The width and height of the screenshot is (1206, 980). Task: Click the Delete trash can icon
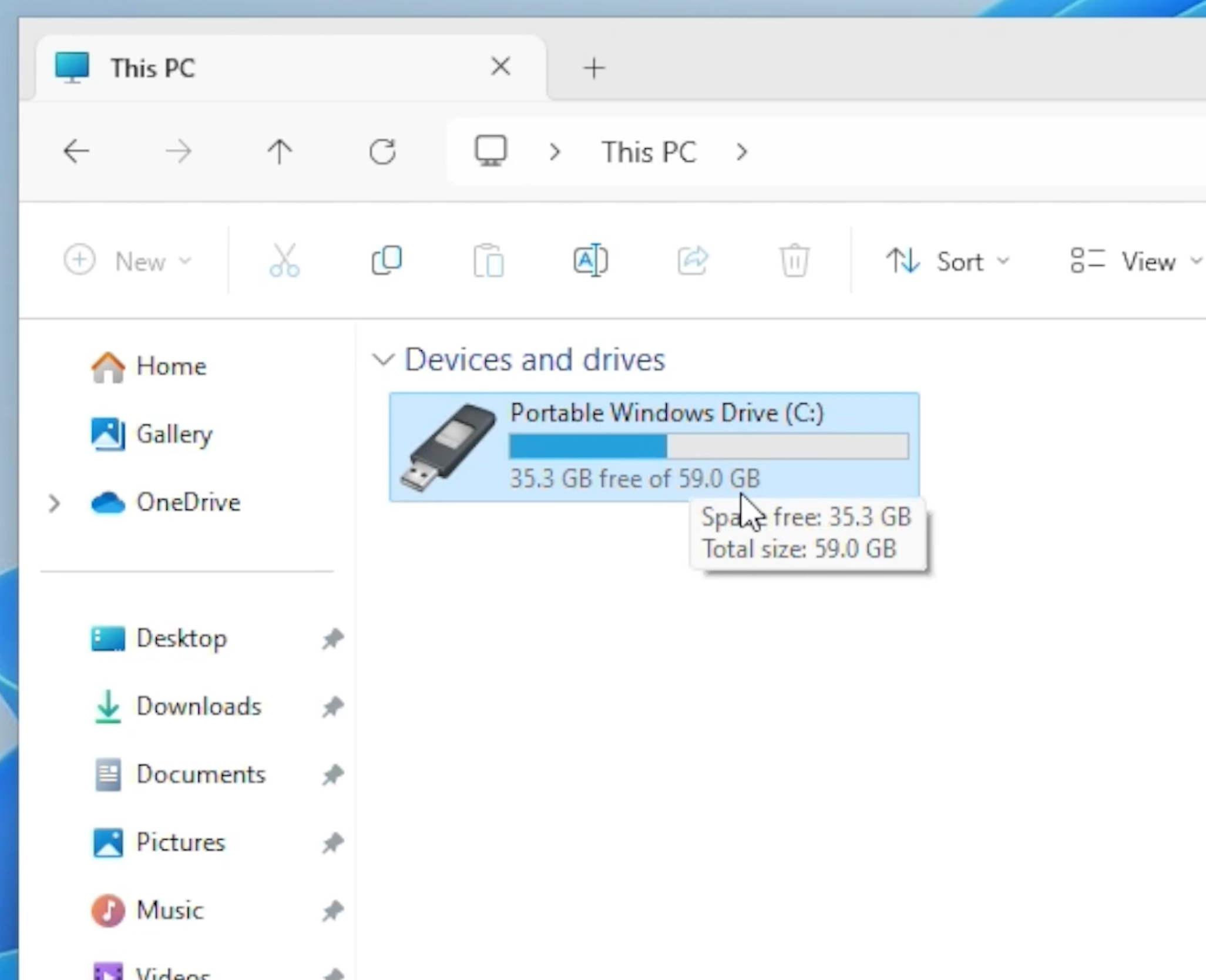pyautogui.click(x=794, y=260)
